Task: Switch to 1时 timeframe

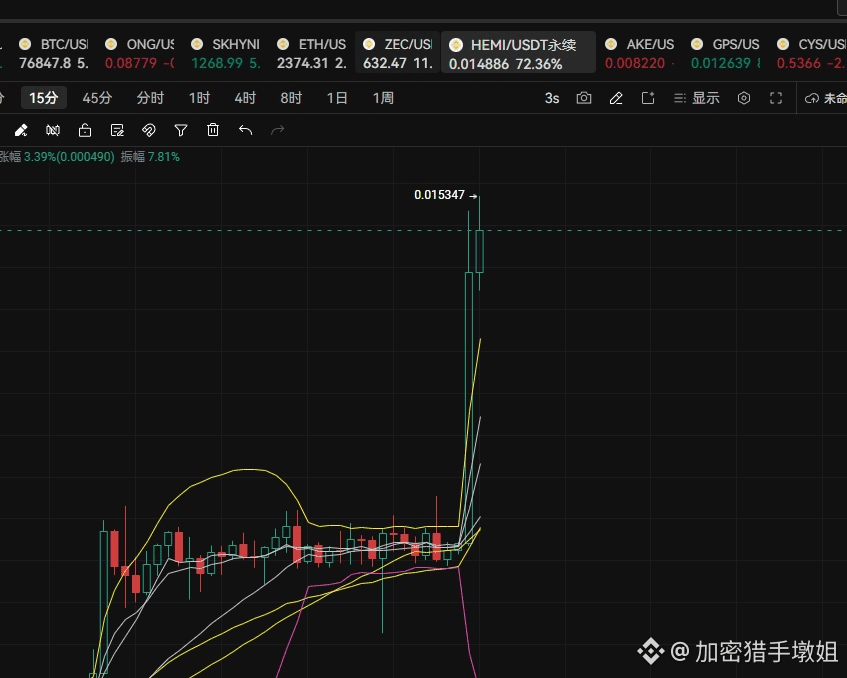Action: (199, 98)
